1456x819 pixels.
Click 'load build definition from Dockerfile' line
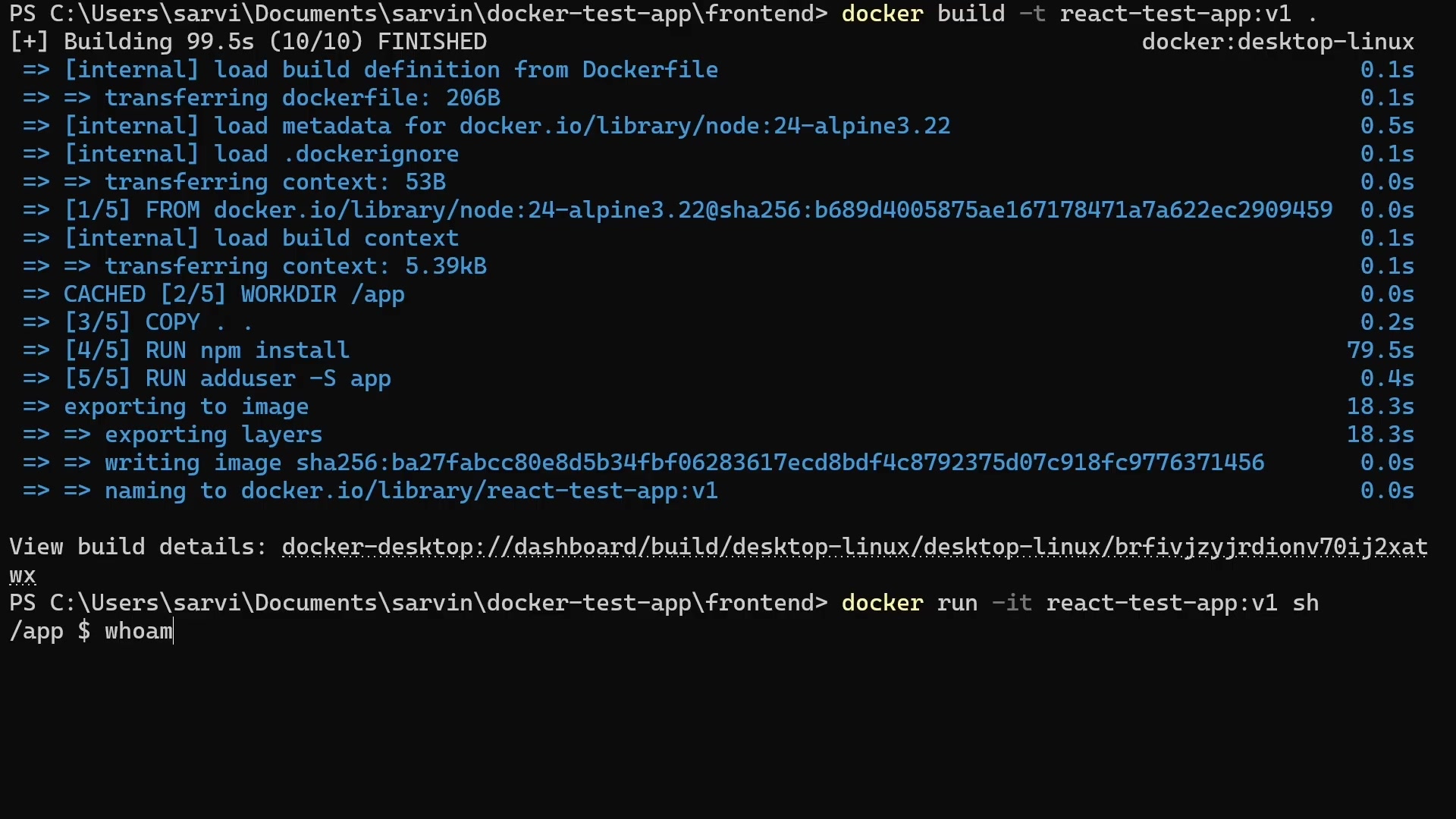370,70
